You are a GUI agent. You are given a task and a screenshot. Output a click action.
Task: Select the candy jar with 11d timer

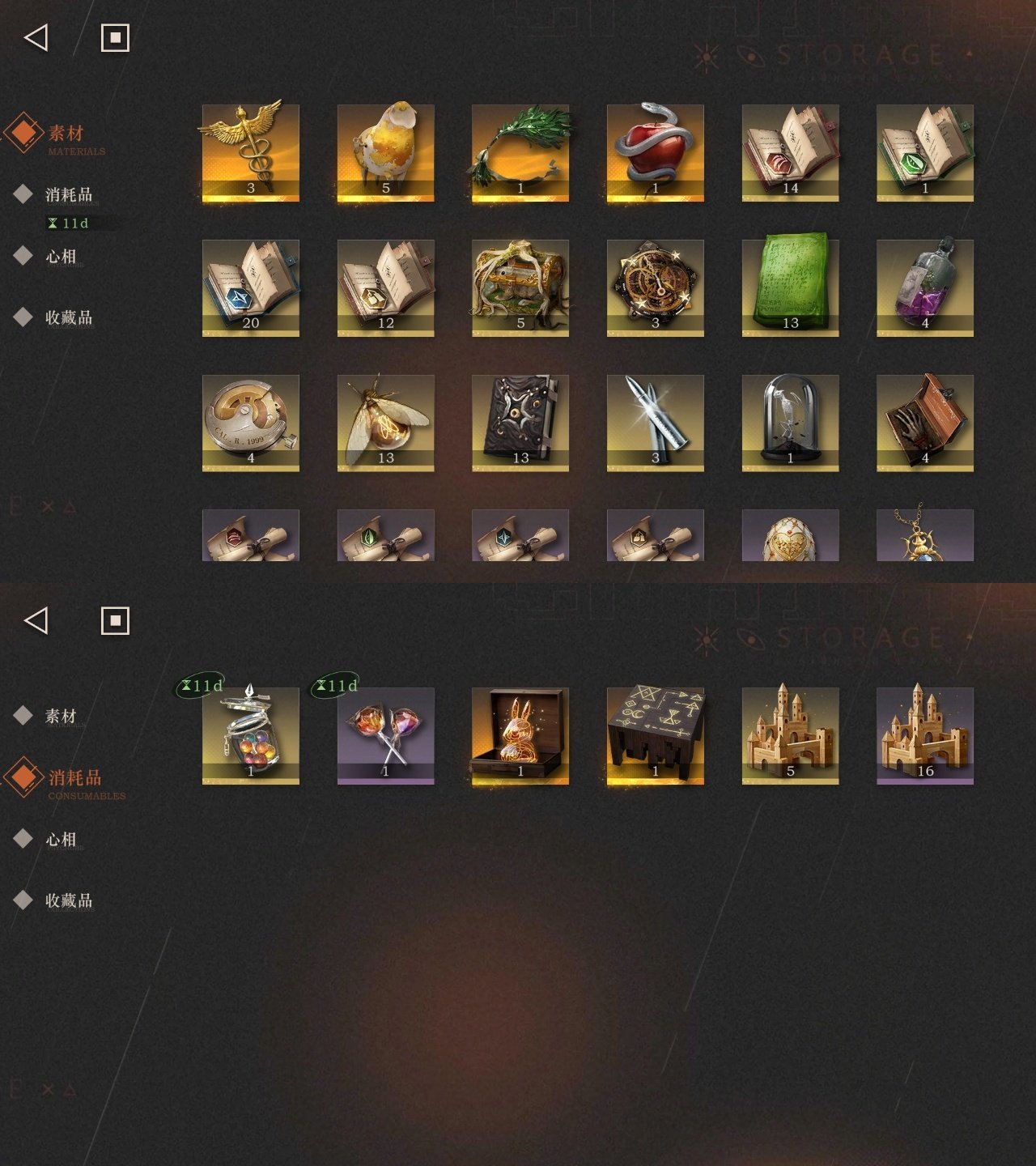point(250,736)
